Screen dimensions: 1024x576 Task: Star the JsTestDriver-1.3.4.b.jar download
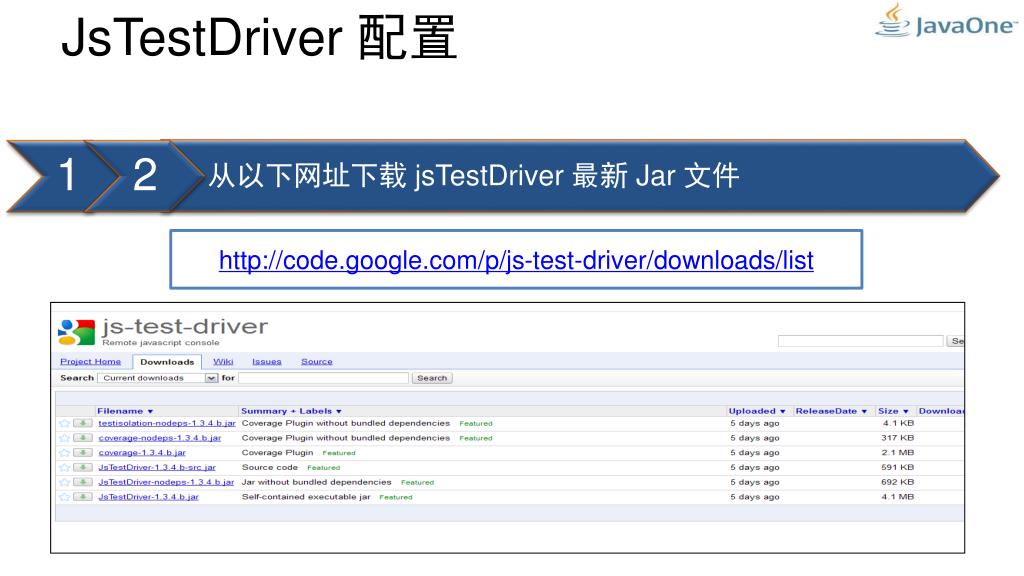65,497
